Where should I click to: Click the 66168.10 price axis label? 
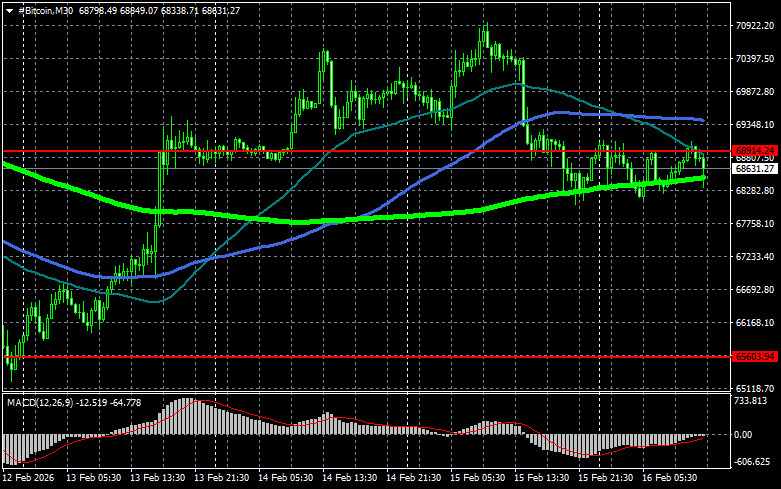755,323
